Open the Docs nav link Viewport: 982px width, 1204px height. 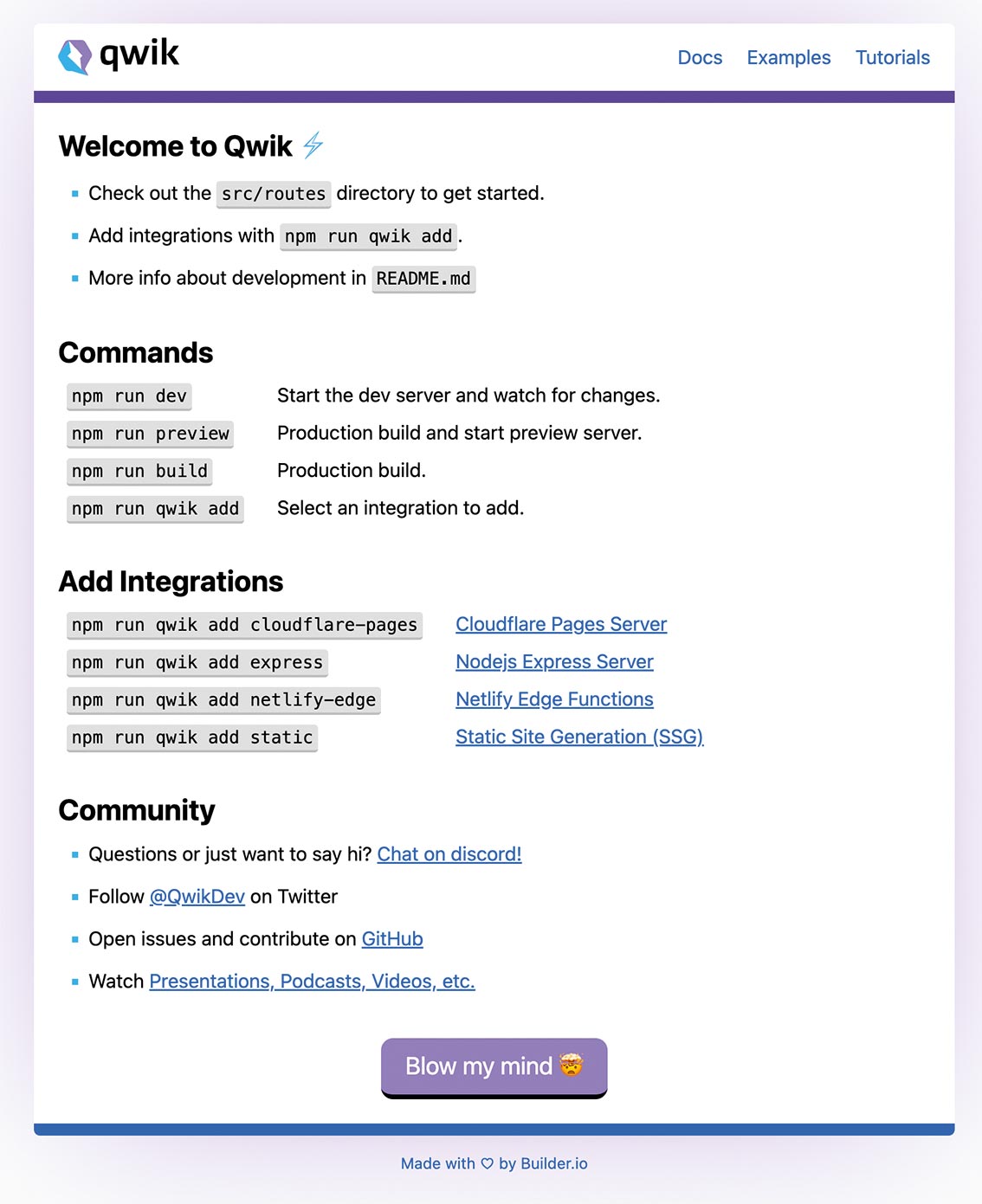point(700,58)
